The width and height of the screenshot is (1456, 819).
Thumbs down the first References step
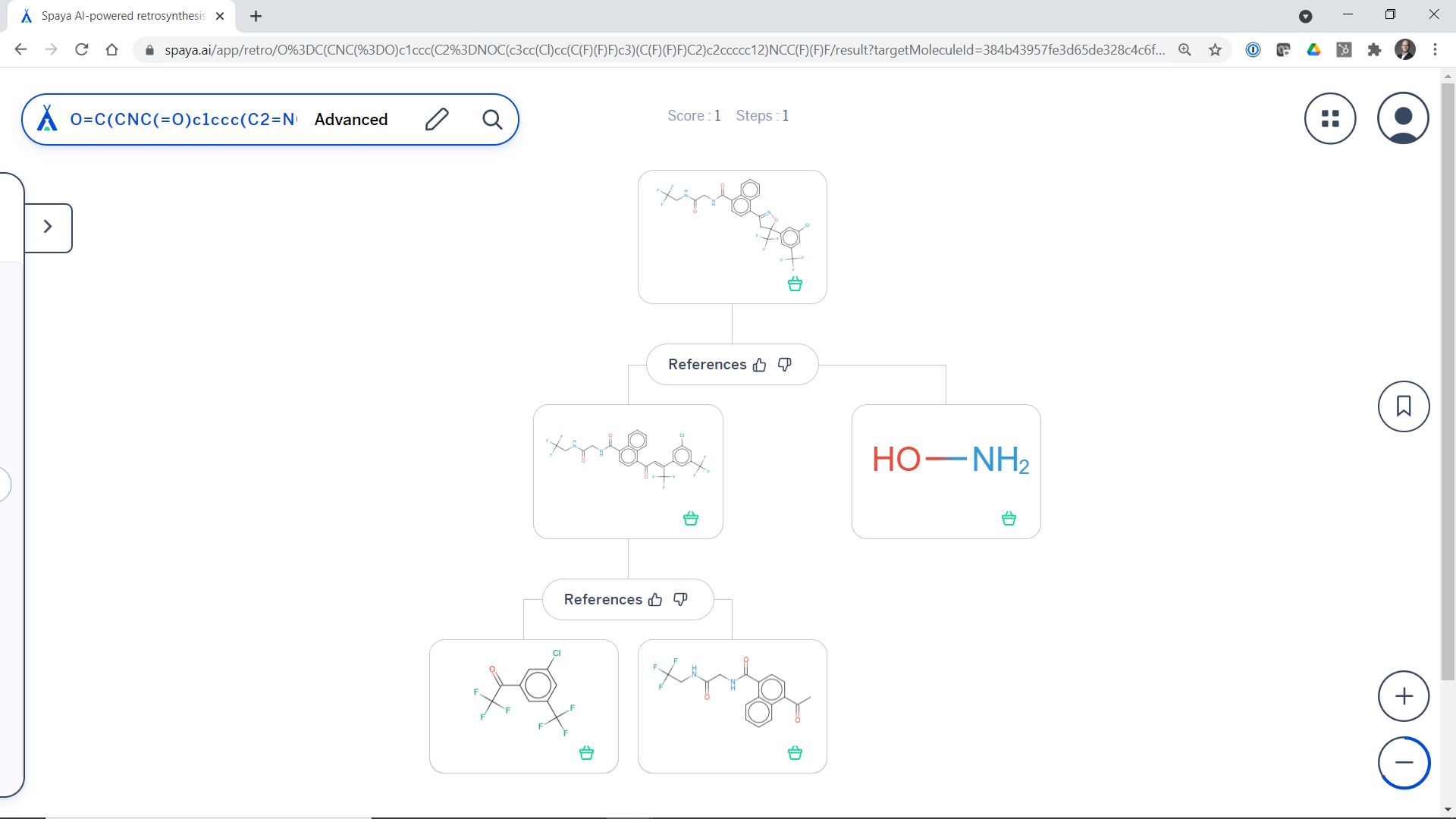[785, 365]
